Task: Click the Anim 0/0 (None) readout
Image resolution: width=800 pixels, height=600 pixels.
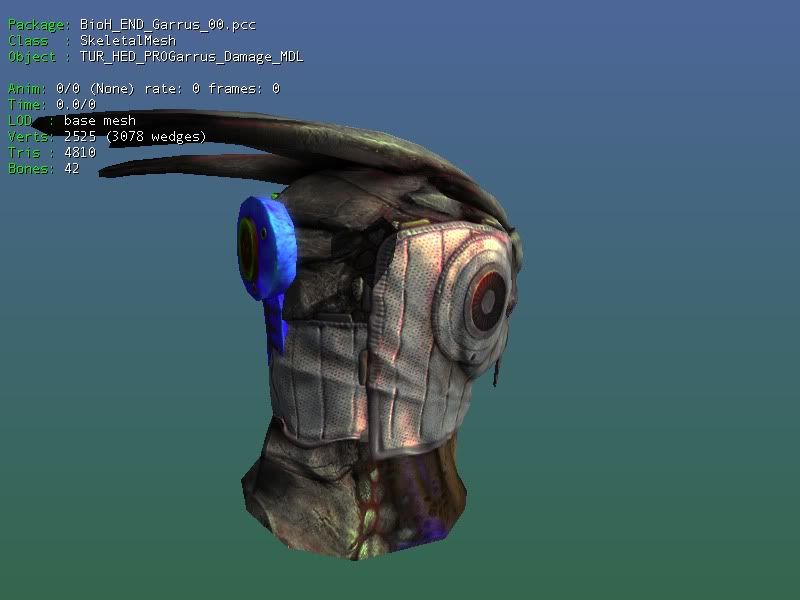Action: coord(98,89)
